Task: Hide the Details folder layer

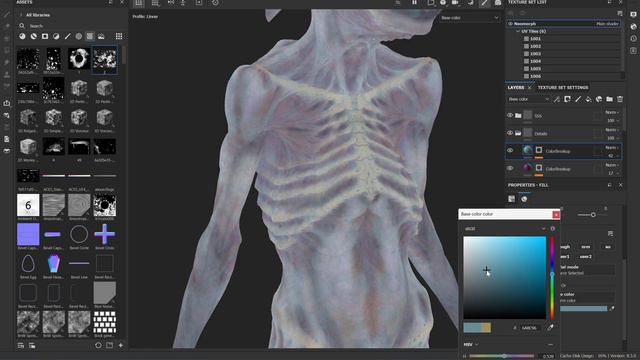Action: pos(510,133)
